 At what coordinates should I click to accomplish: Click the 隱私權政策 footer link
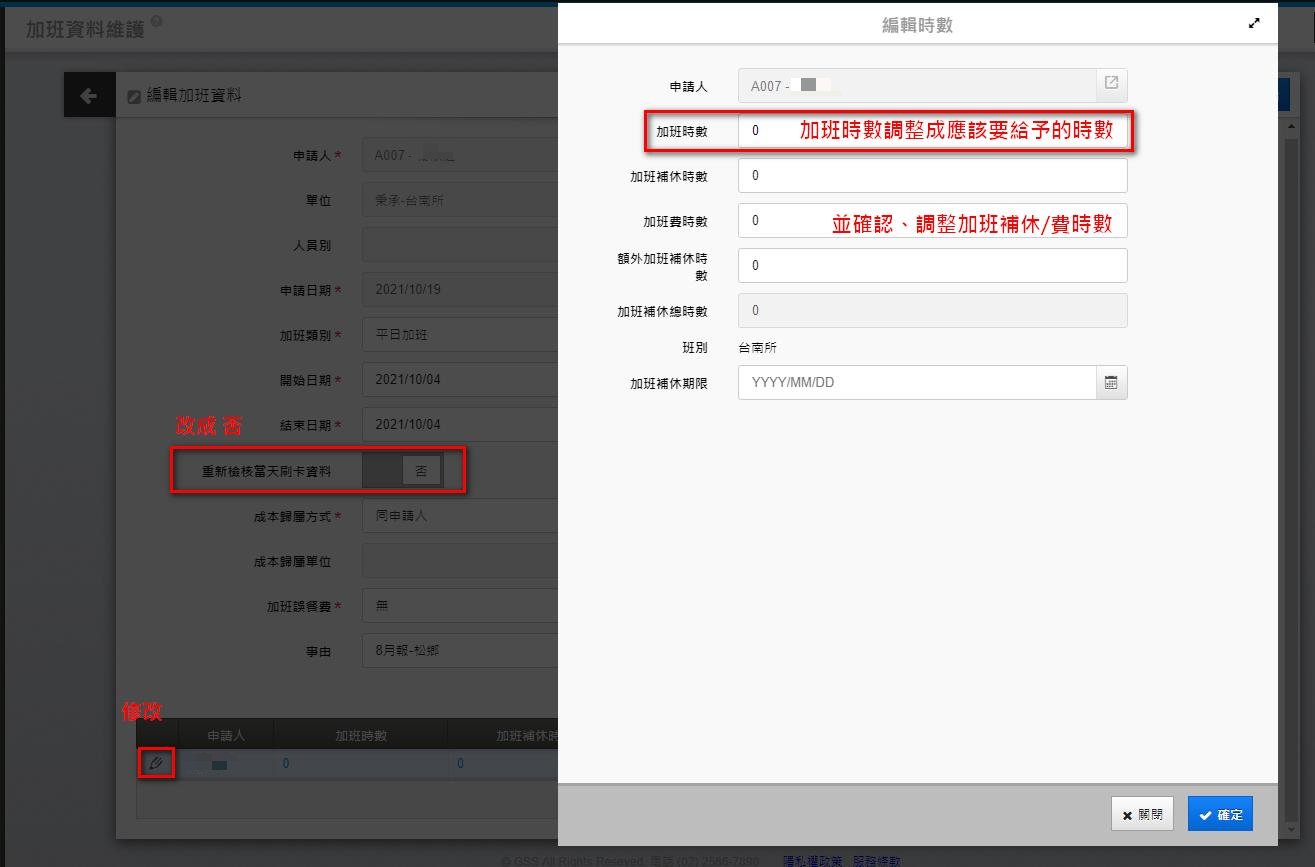tap(812, 860)
